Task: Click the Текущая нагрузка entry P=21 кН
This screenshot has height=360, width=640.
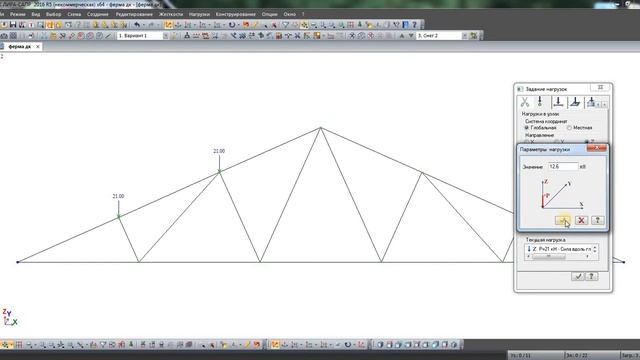Action: tap(559, 249)
